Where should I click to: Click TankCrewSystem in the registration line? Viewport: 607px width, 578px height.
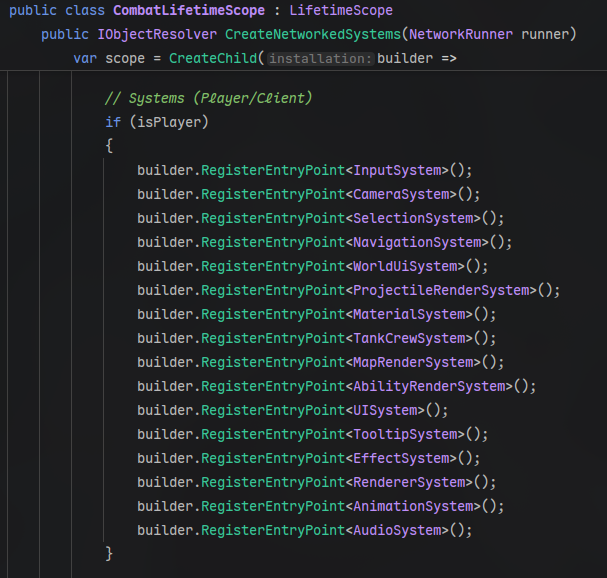pos(409,338)
